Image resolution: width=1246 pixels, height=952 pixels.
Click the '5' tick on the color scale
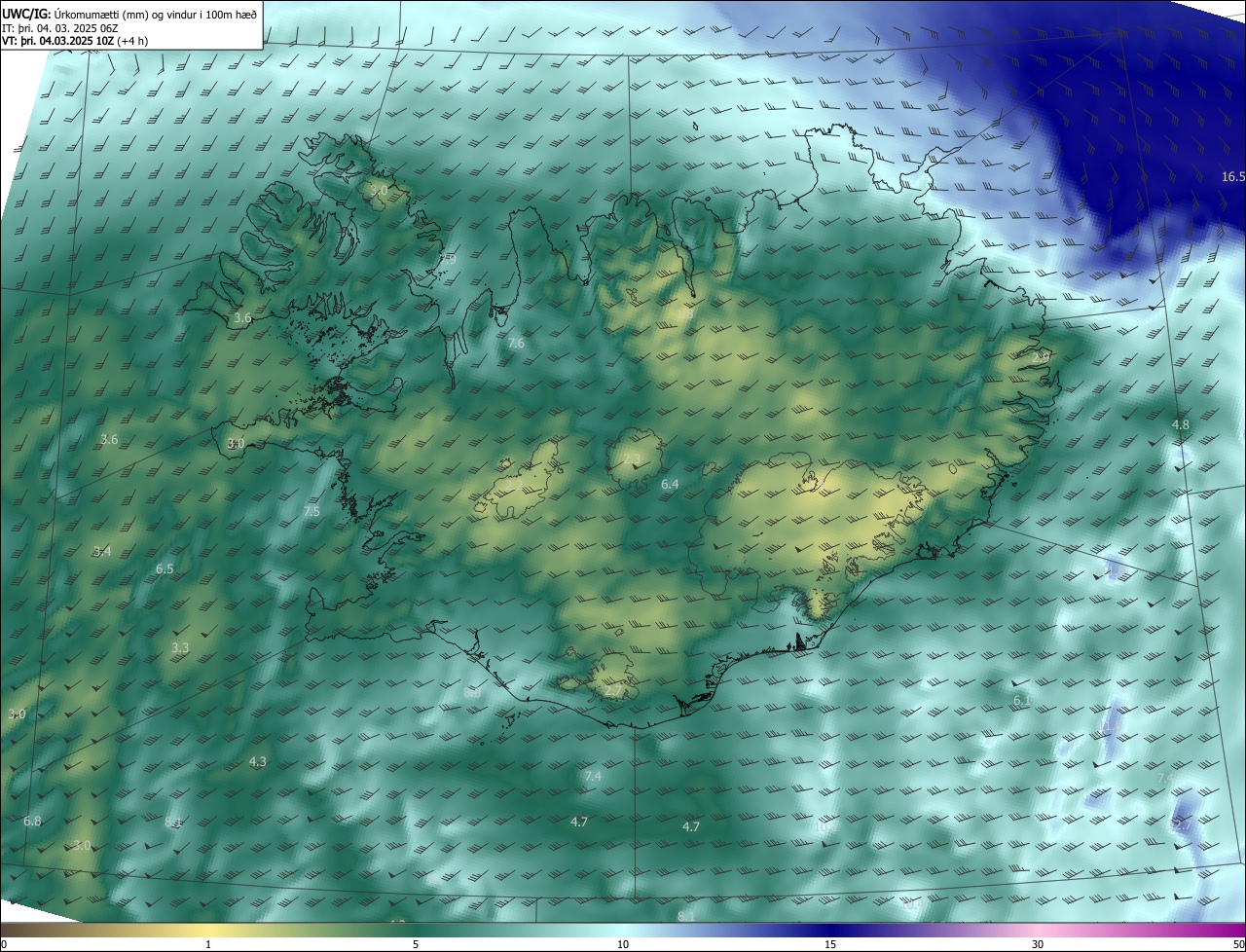(x=416, y=944)
